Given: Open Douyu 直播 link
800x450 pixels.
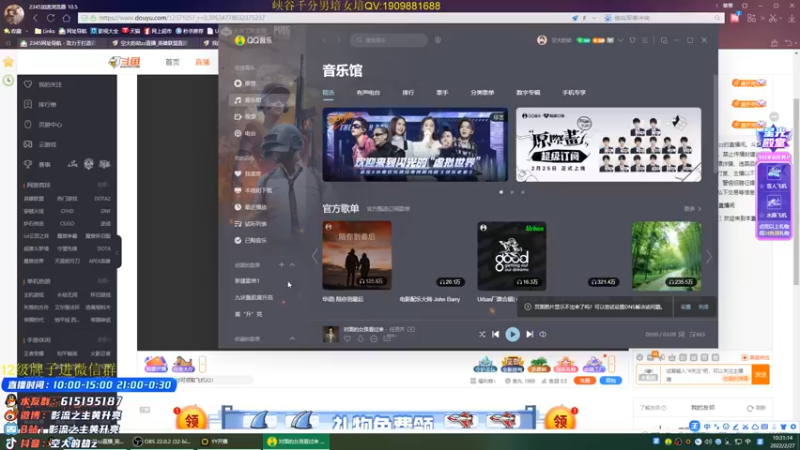Looking at the screenshot, I should 203,62.
